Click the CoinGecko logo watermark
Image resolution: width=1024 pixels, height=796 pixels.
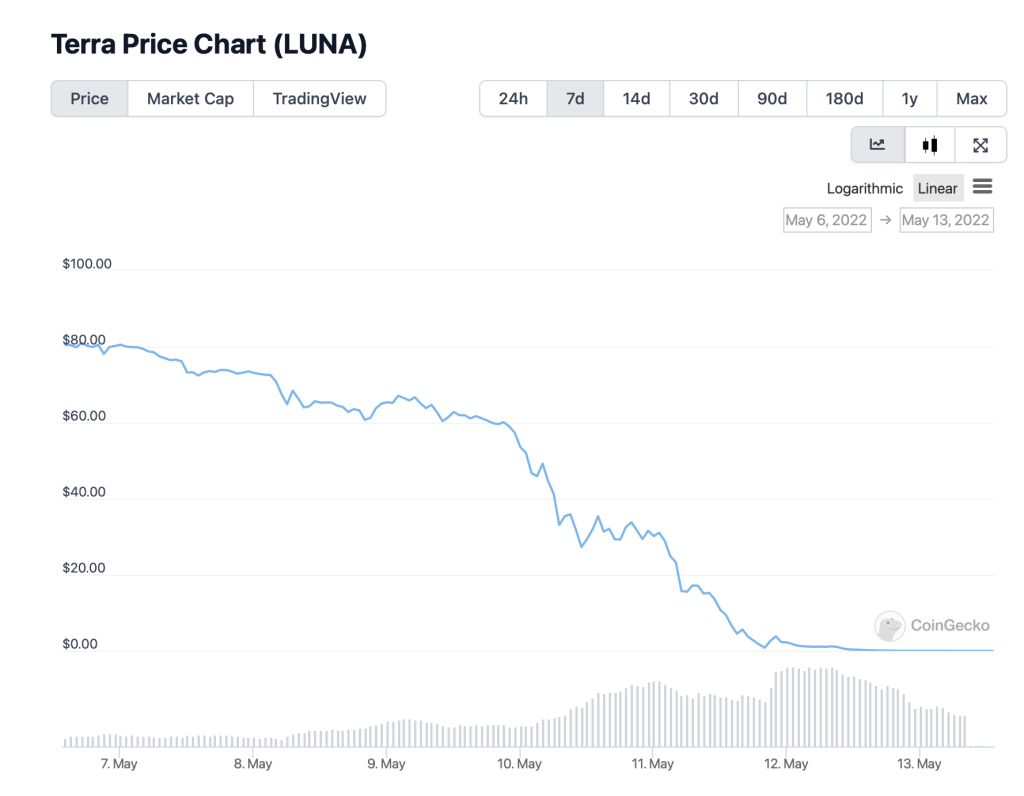click(932, 626)
